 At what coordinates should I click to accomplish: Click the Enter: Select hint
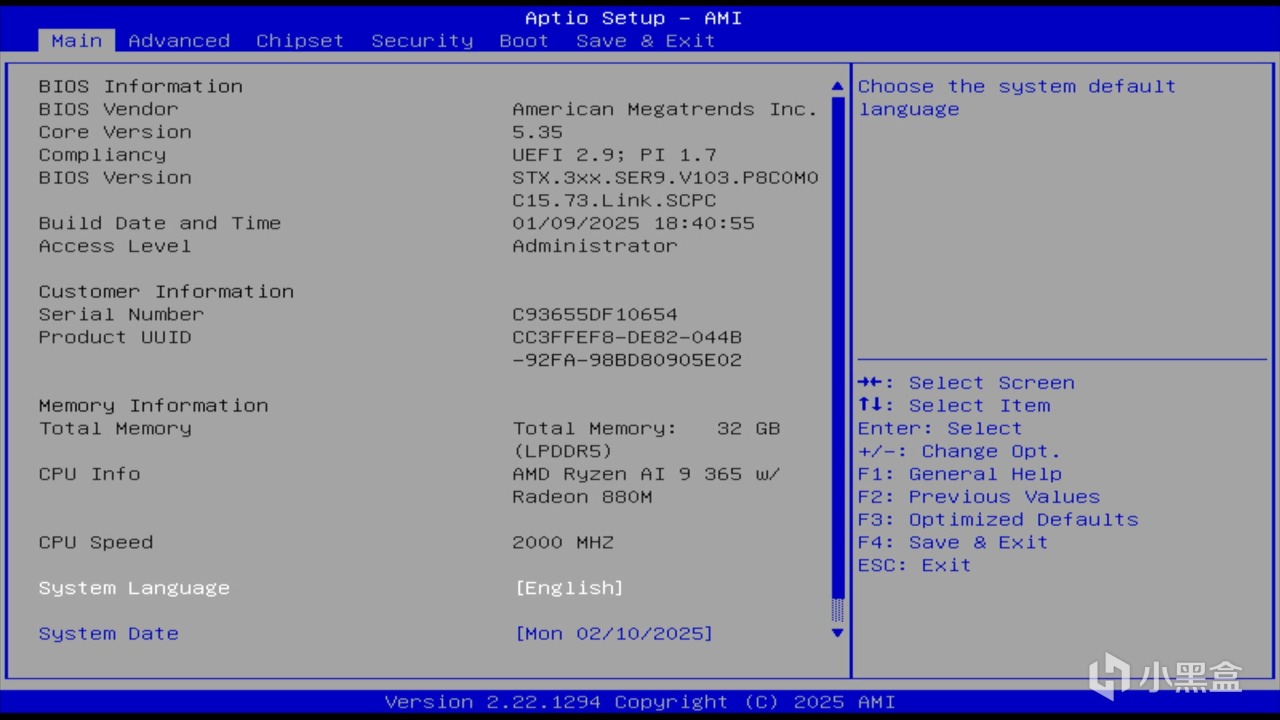(x=940, y=428)
